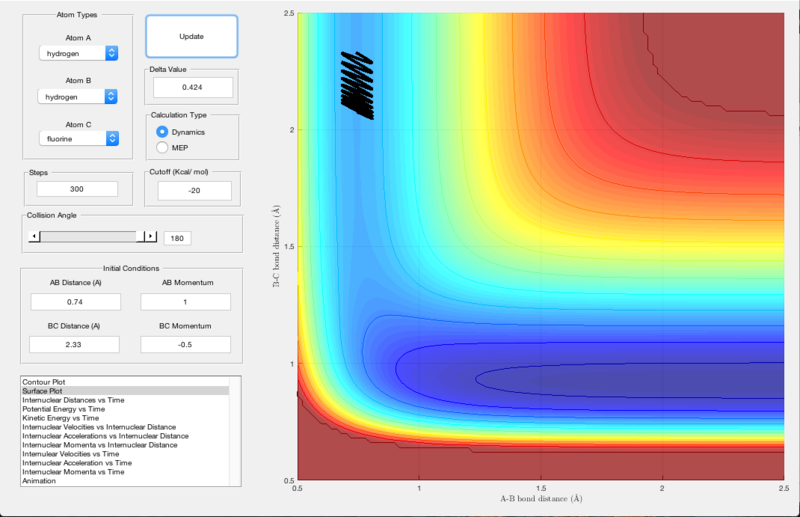The height and width of the screenshot is (517, 800).
Task: Open the Atom A hydrogen dropdown
Action: coord(79,53)
